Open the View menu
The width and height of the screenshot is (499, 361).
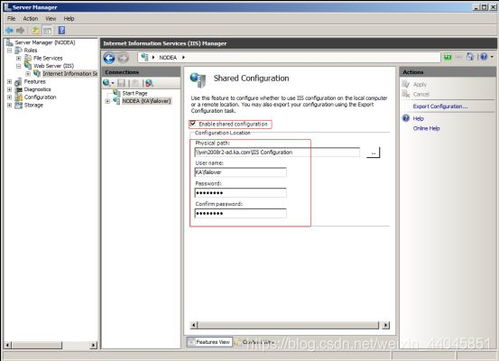click(51, 19)
